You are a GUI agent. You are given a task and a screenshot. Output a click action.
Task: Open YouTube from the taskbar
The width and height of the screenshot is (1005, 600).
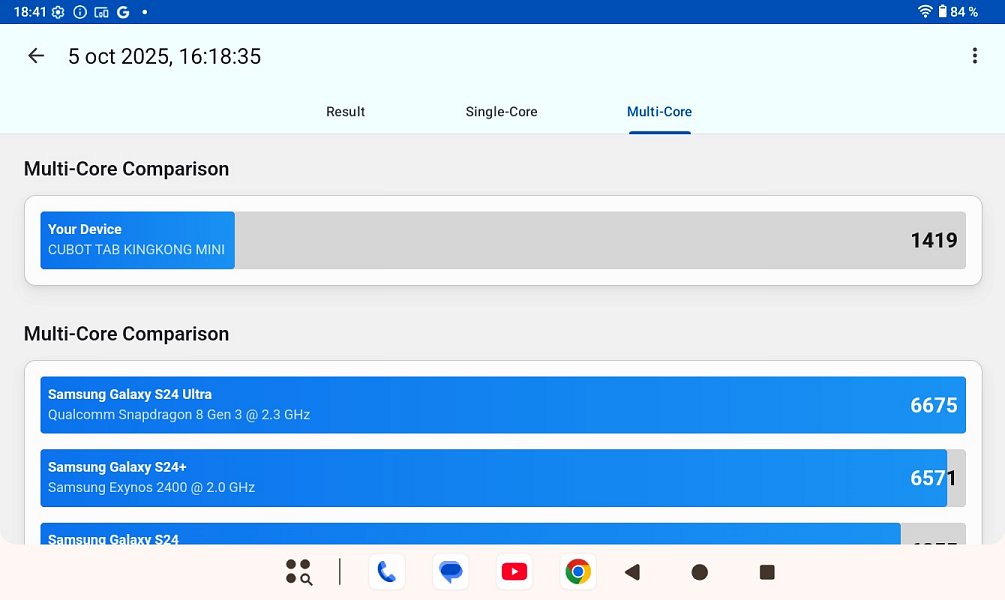click(x=514, y=572)
